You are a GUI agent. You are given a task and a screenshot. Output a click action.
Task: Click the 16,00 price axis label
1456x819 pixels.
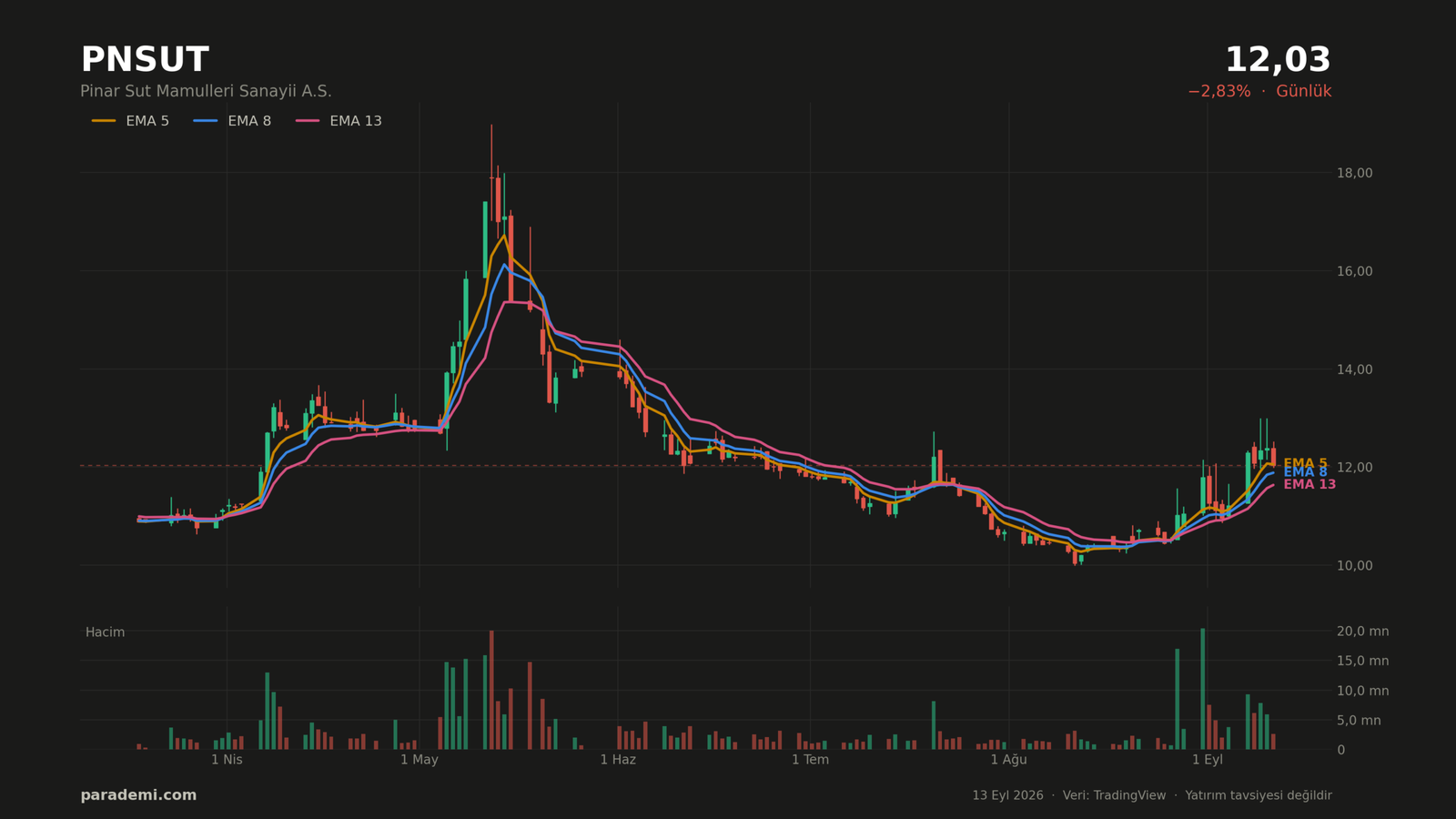pyautogui.click(x=1354, y=271)
